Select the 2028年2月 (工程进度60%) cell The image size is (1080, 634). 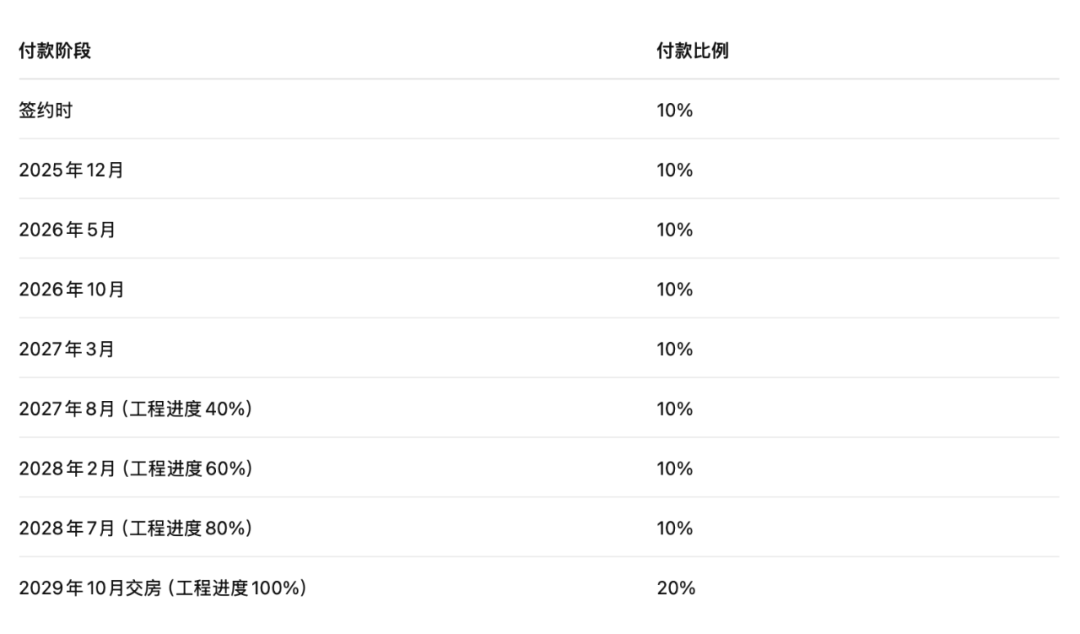click(x=135, y=468)
